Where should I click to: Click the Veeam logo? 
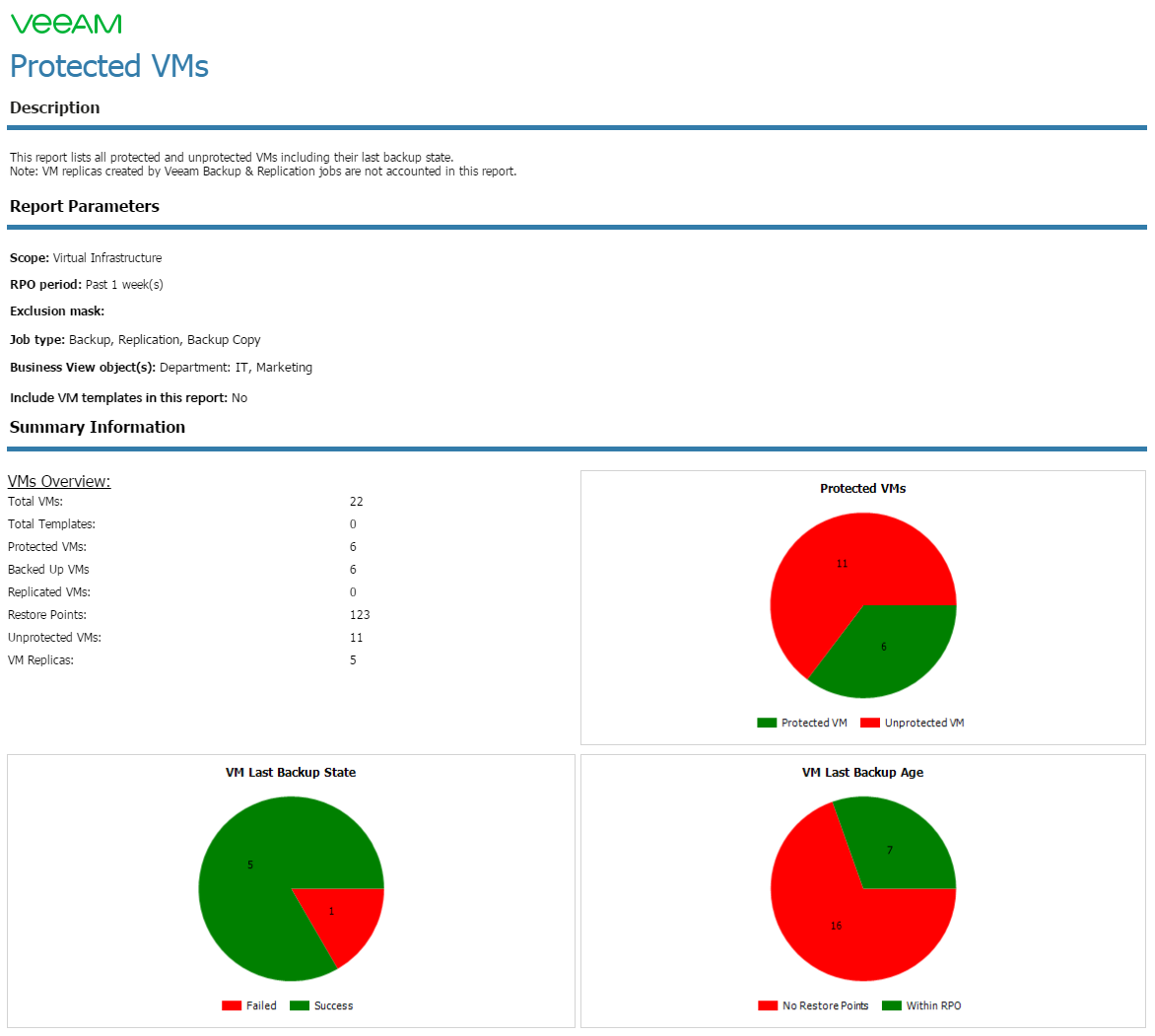click(x=66, y=25)
